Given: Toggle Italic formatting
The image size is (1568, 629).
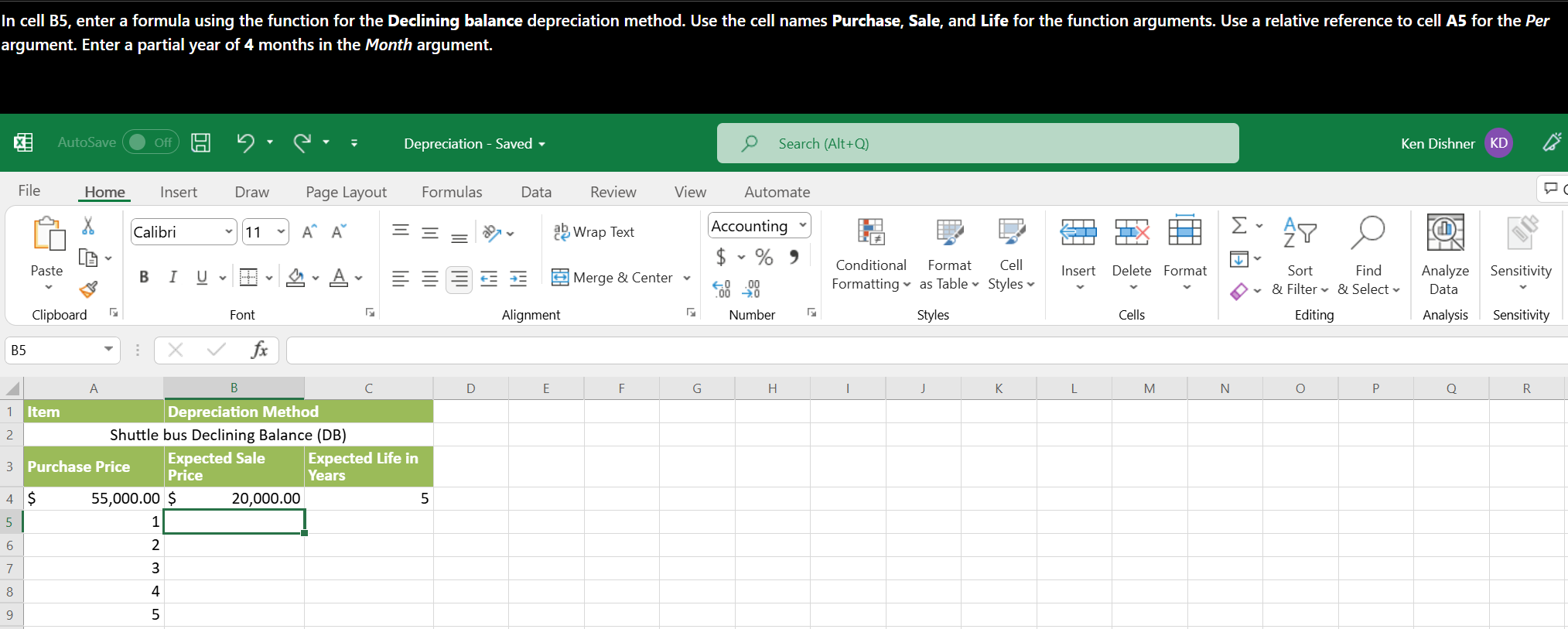Looking at the screenshot, I should coord(173,277).
